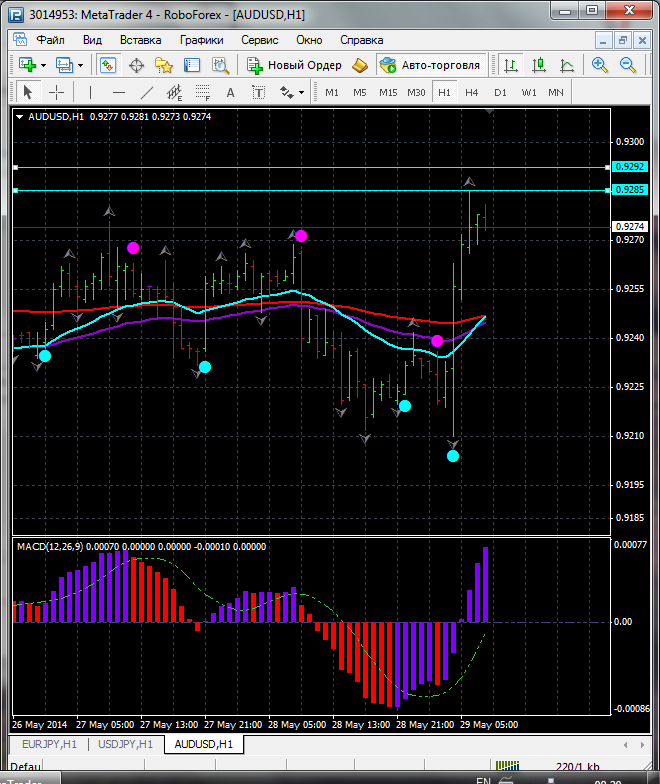The height and width of the screenshot is (784, 660).
Task: Click the zoom out magnifier icon
Action: tap(629, 65)
